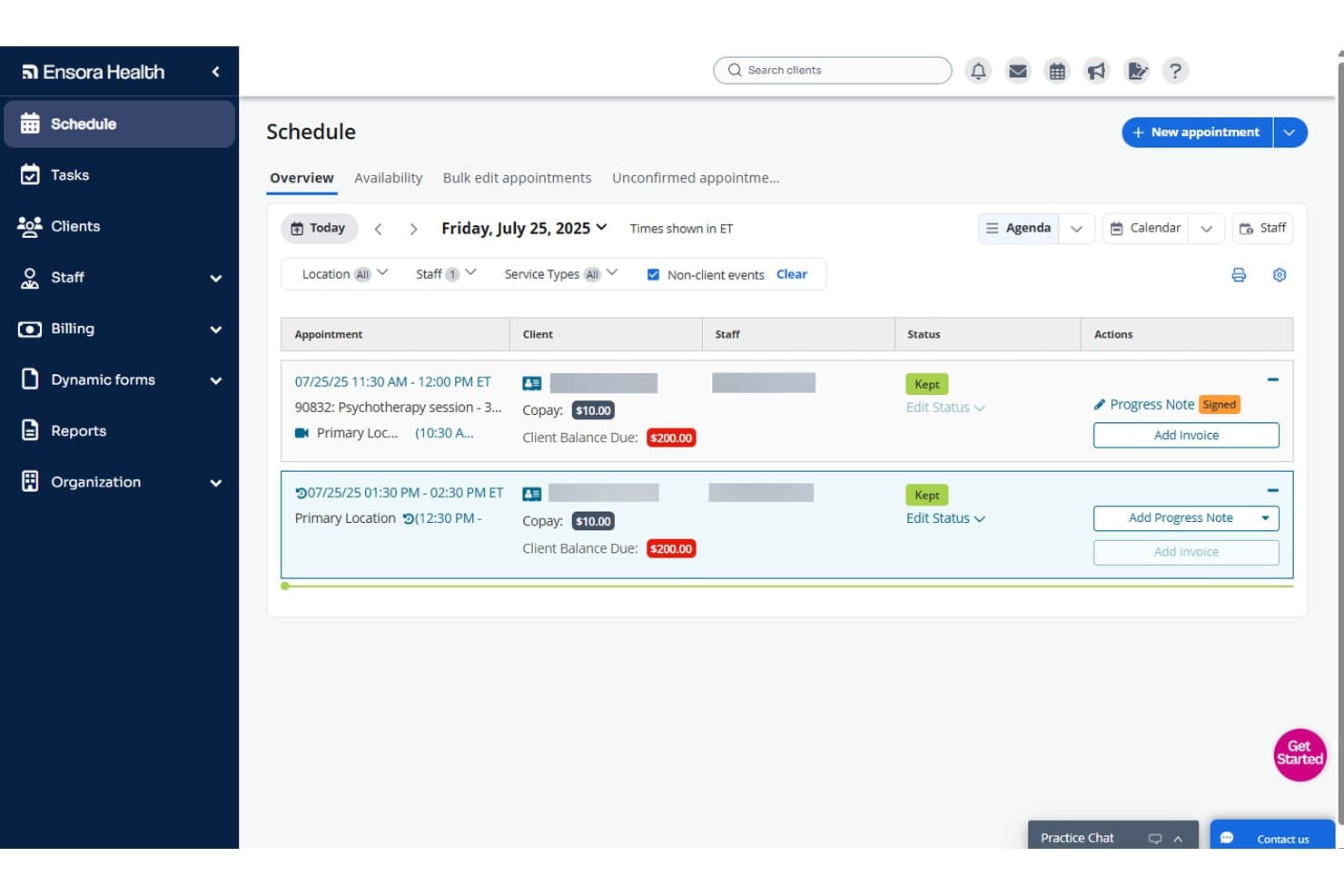The height and width of the screenshot is (896, 1344).
Task: Switch to the Bulk edit appointments tab
Action: tap(517, 178)
